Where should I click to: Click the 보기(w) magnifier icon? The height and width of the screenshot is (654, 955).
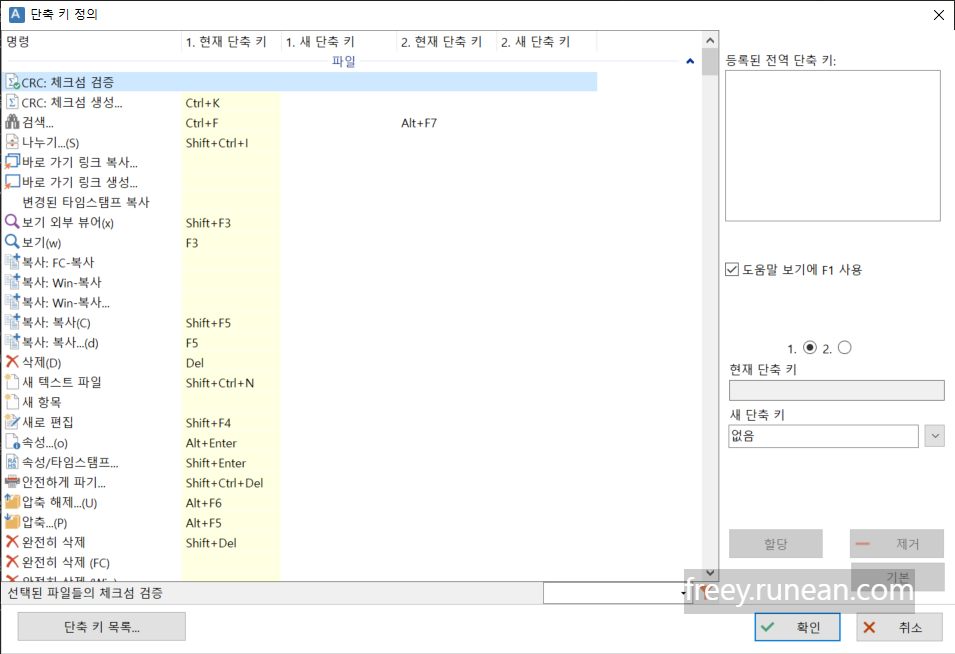coord(12,242)
